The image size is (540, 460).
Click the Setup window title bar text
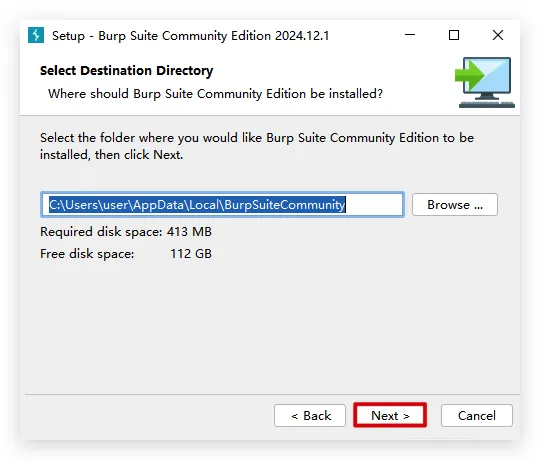coord(190,36)
